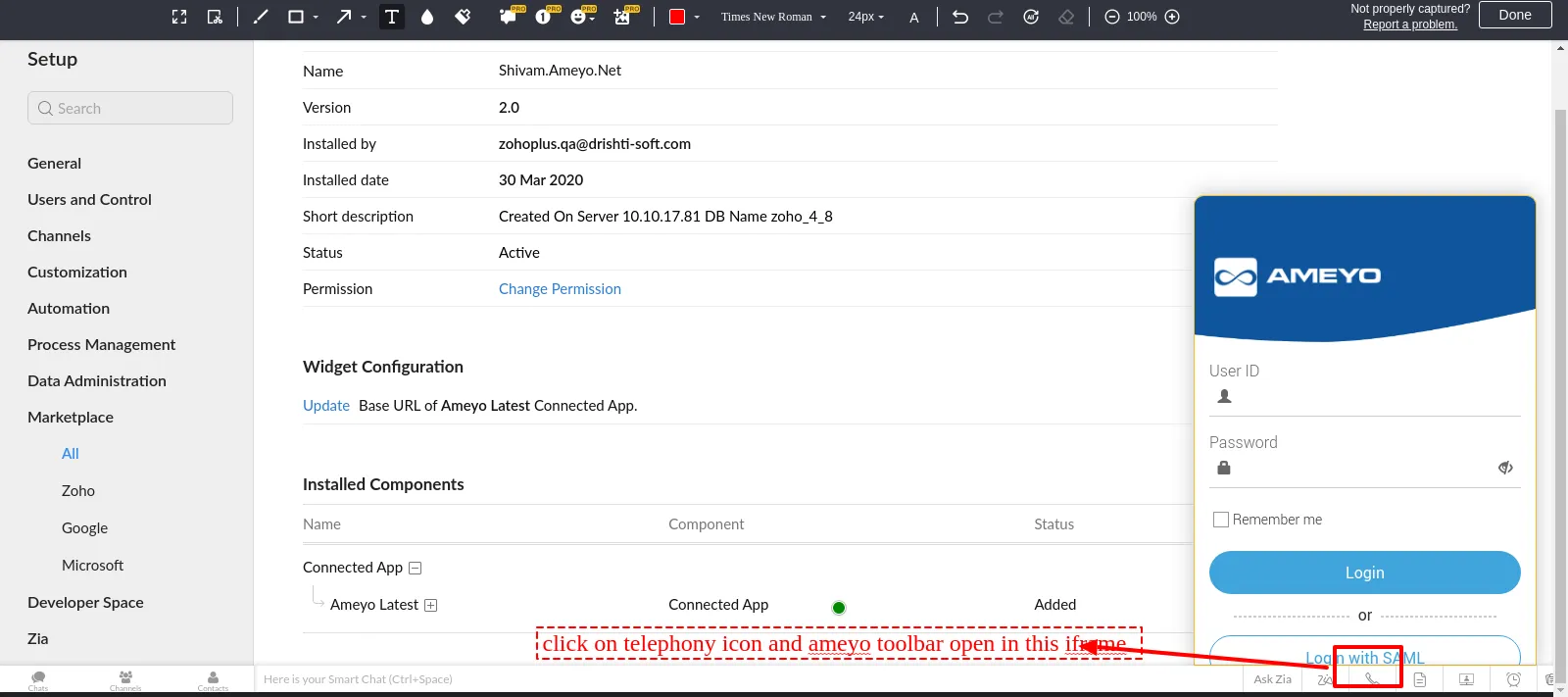Select Zoho under Marketplace
Image resolution: width=1568 pixels, height=697 pixels.
click(x=78, y=491)
